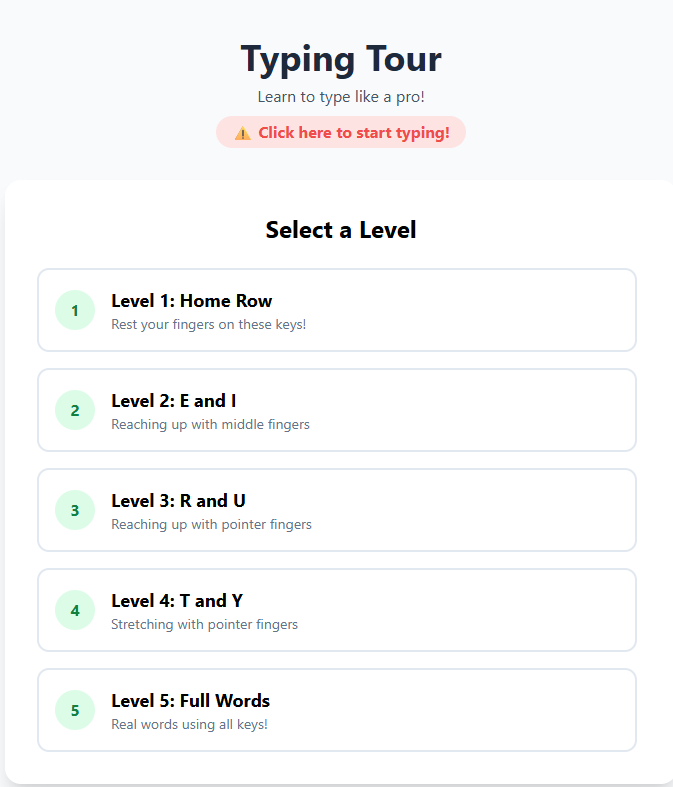
Task: Click the 'Typing Tour' title heading
Action: coord(341,59)
